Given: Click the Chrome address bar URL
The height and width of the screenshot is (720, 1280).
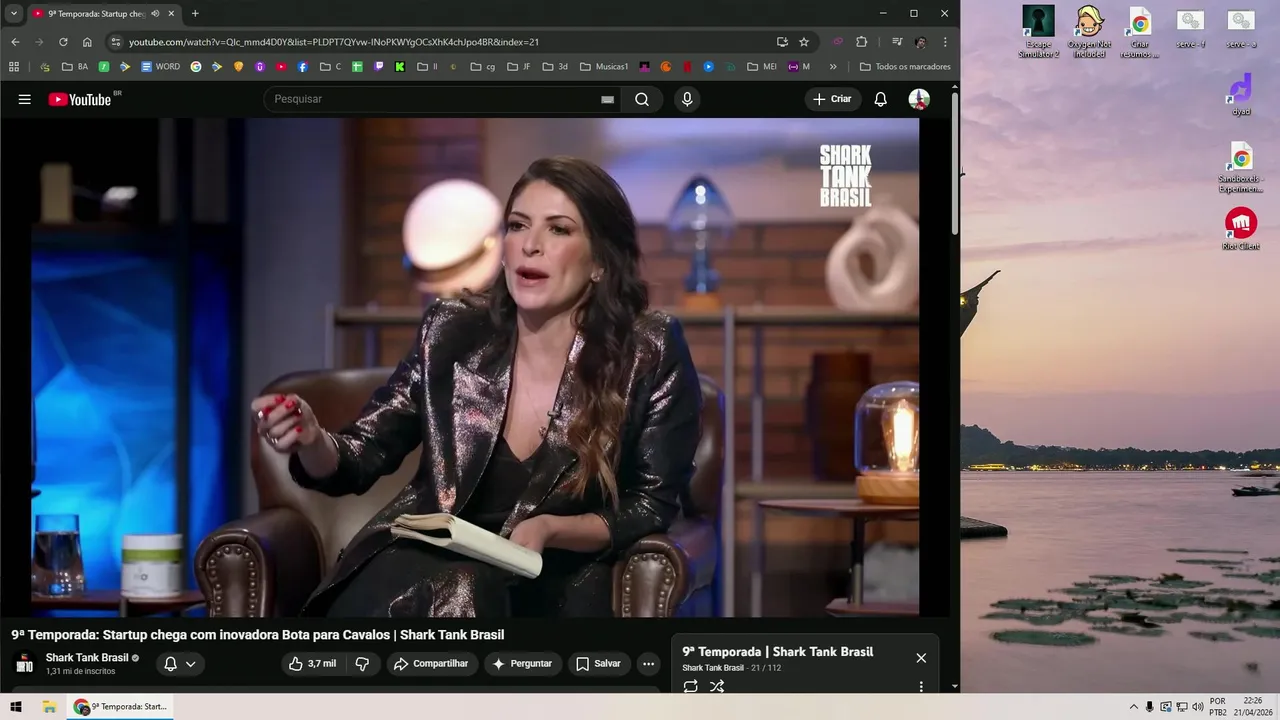Looking at the screenshot, I should point(334,42).
